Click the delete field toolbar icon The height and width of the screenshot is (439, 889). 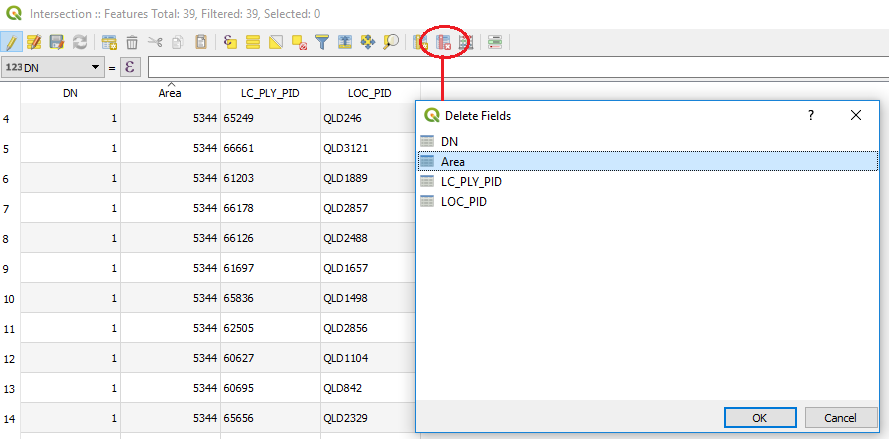pos(443,42)
